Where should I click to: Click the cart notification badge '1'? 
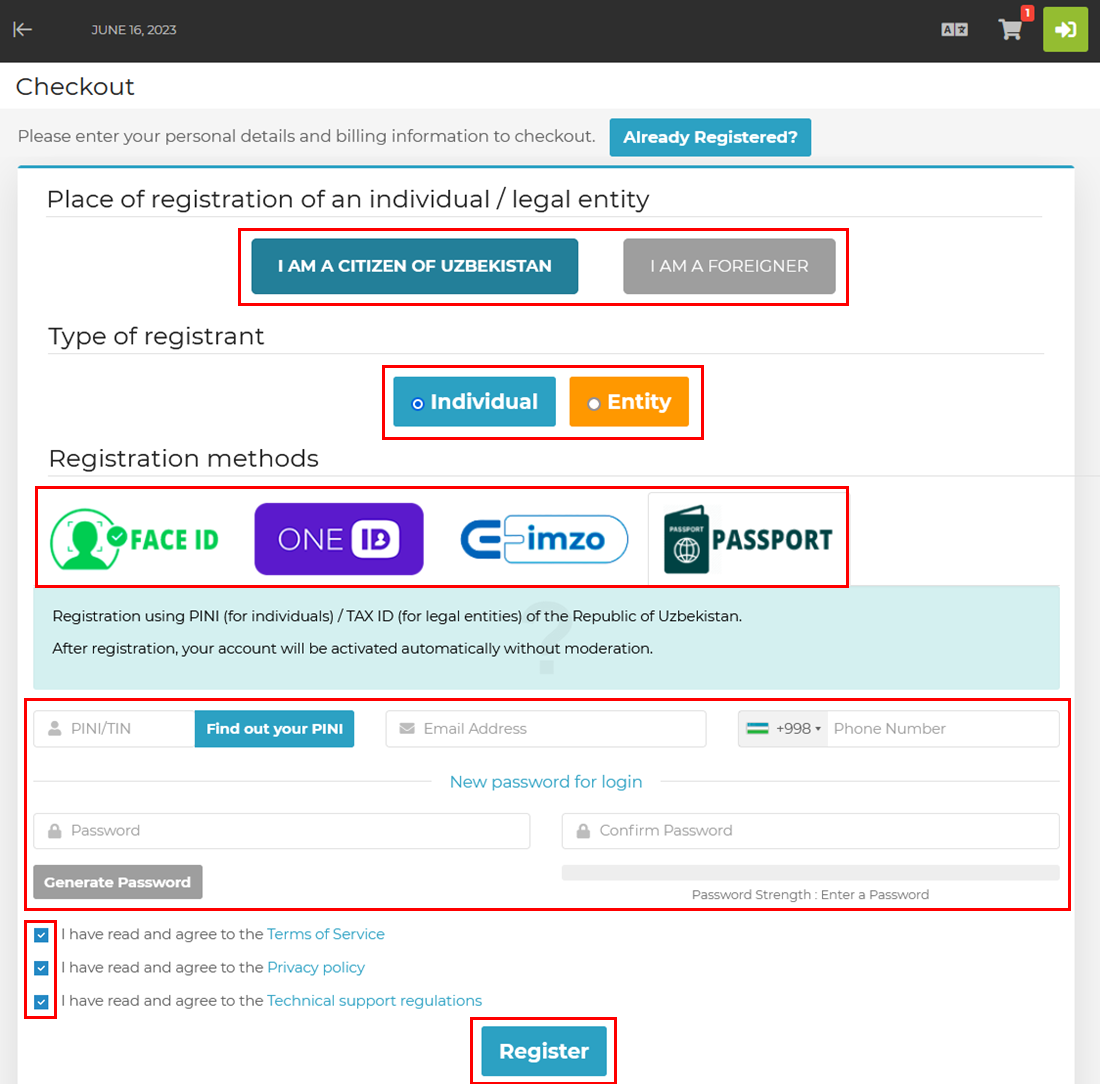(x=1027, y=13)
